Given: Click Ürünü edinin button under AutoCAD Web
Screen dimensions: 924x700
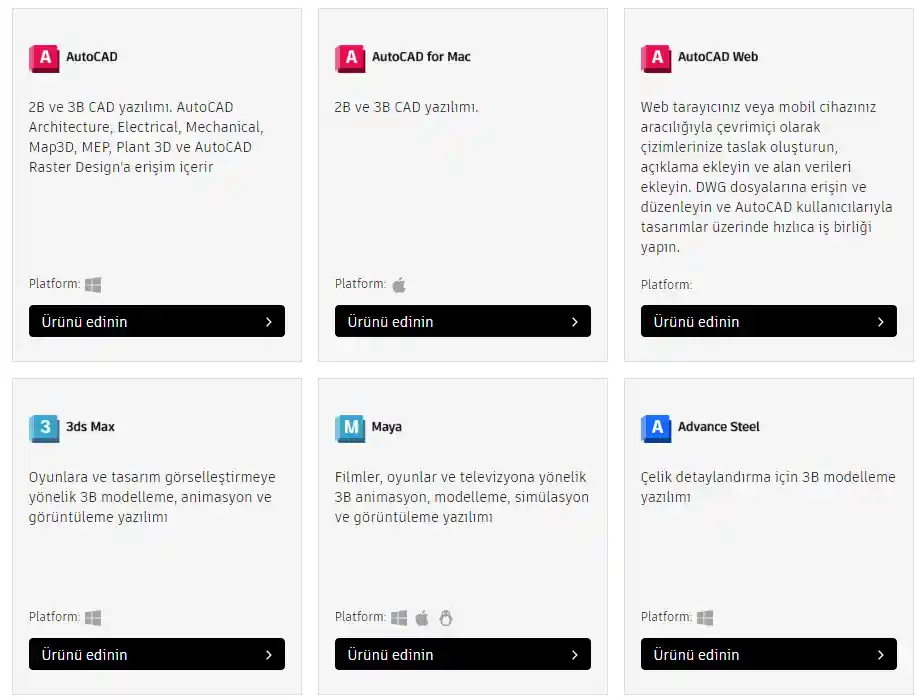Looking at the screenshot, I should [769, 321].
